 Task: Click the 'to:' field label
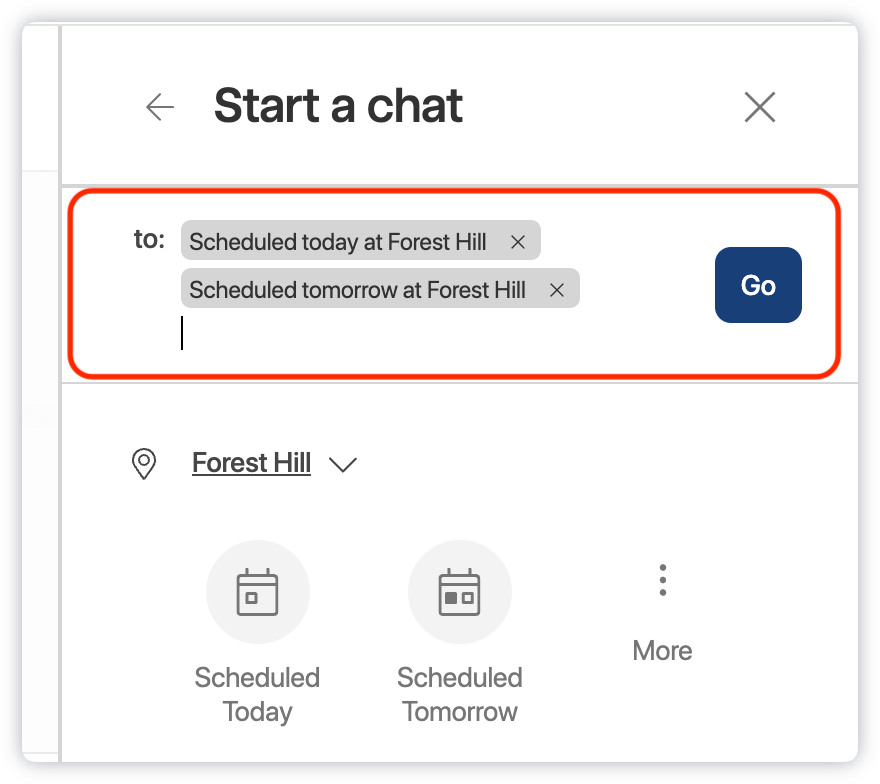pyautogui.click(x=149, y=240)
